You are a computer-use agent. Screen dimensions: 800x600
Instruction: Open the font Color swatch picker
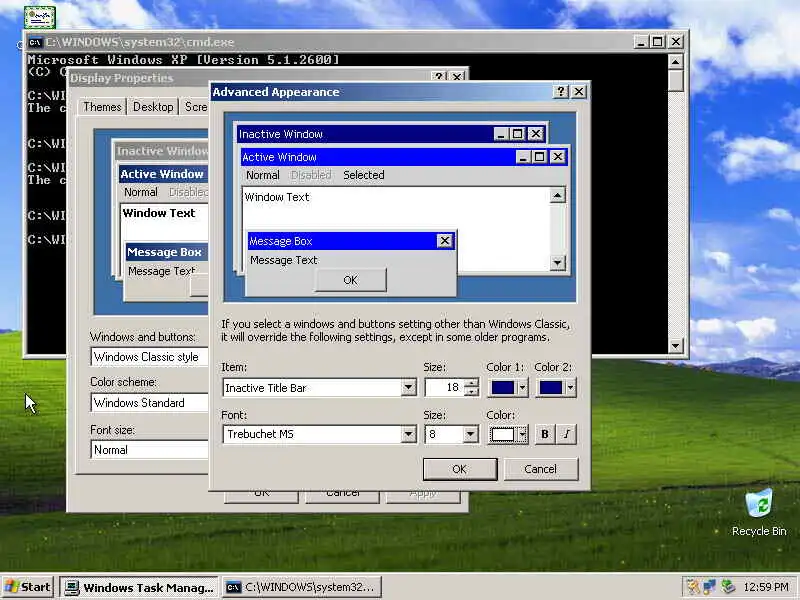(x=508, y=435)
